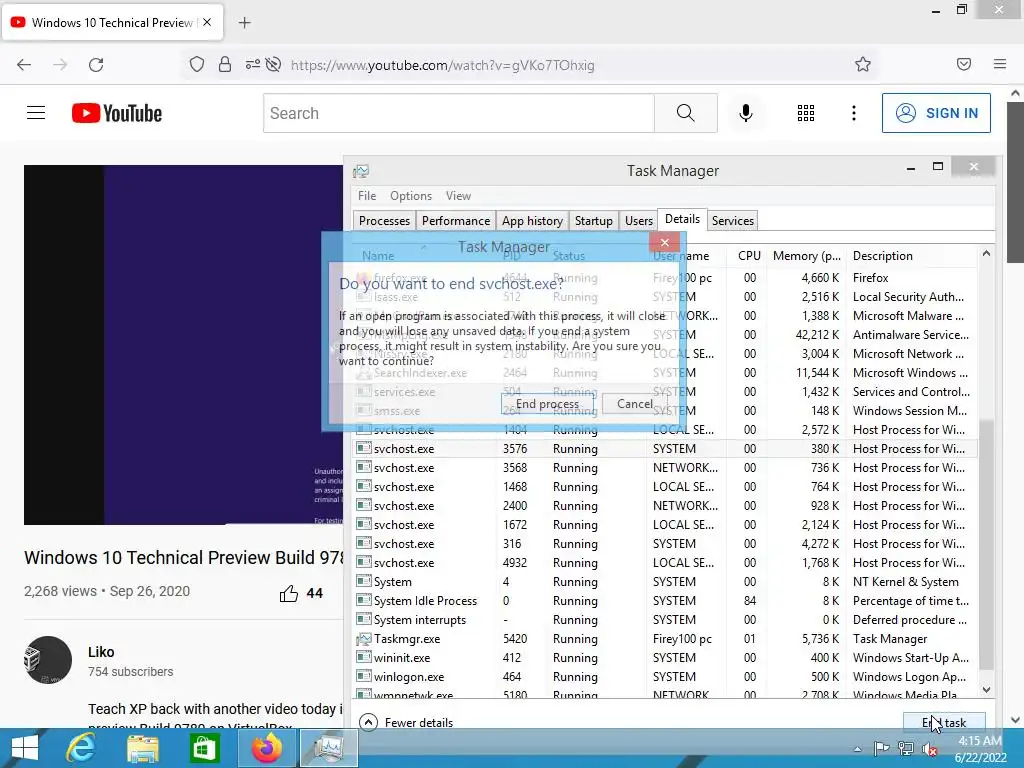1024x768 pixels.
Task: Click the YouTube search magnifier button
Action: point(686,113)
